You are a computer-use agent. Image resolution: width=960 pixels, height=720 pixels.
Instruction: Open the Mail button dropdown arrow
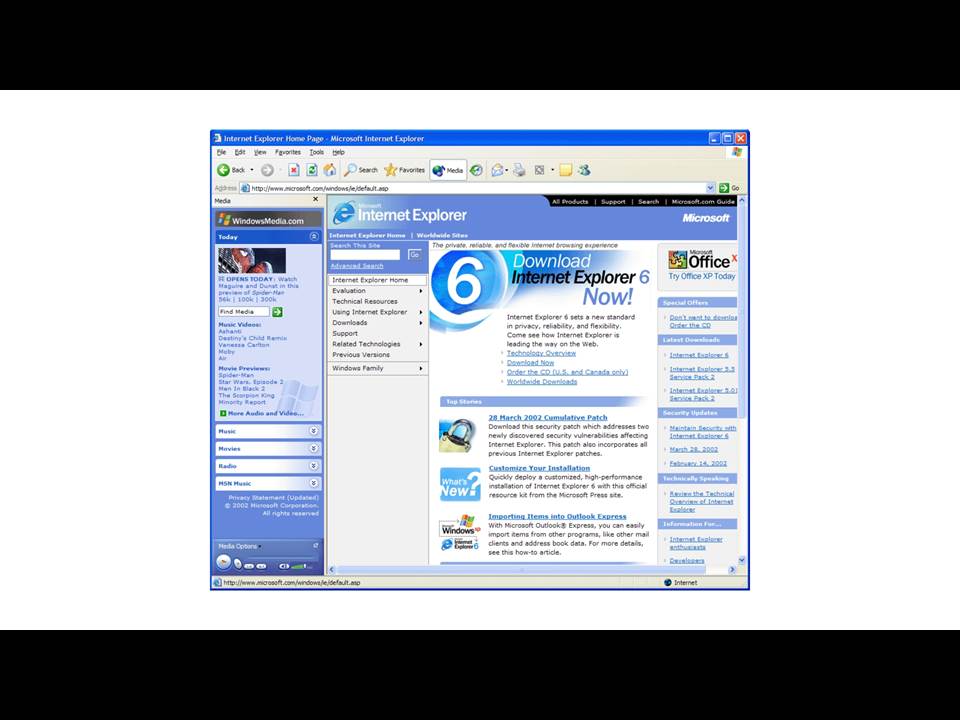tap(507, 170)
